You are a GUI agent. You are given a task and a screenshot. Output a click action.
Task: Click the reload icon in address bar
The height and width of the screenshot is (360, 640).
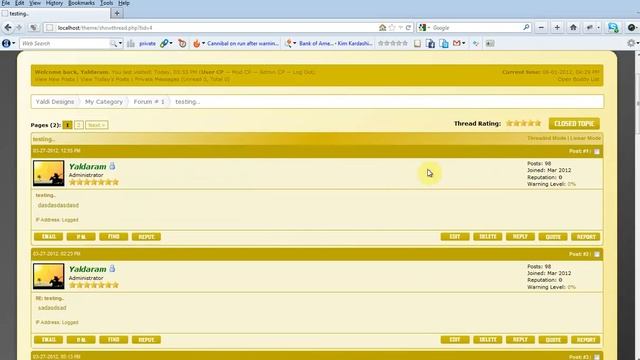pos(408,27)
